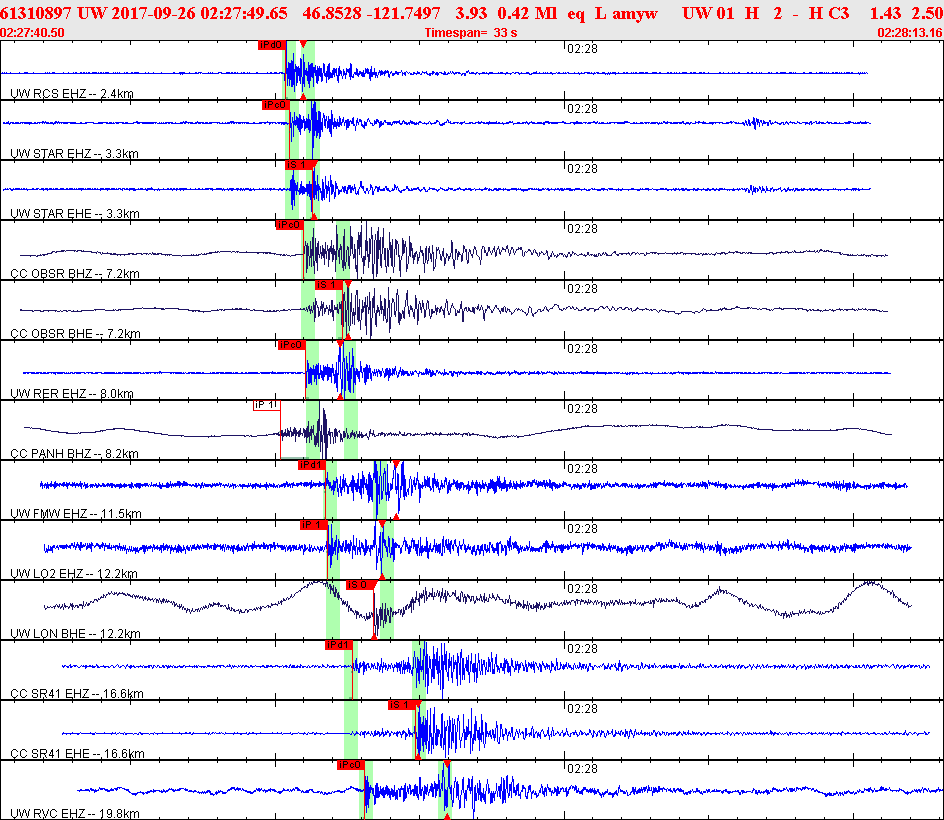Click event ID 61310897 in the header

click(36, 13)
